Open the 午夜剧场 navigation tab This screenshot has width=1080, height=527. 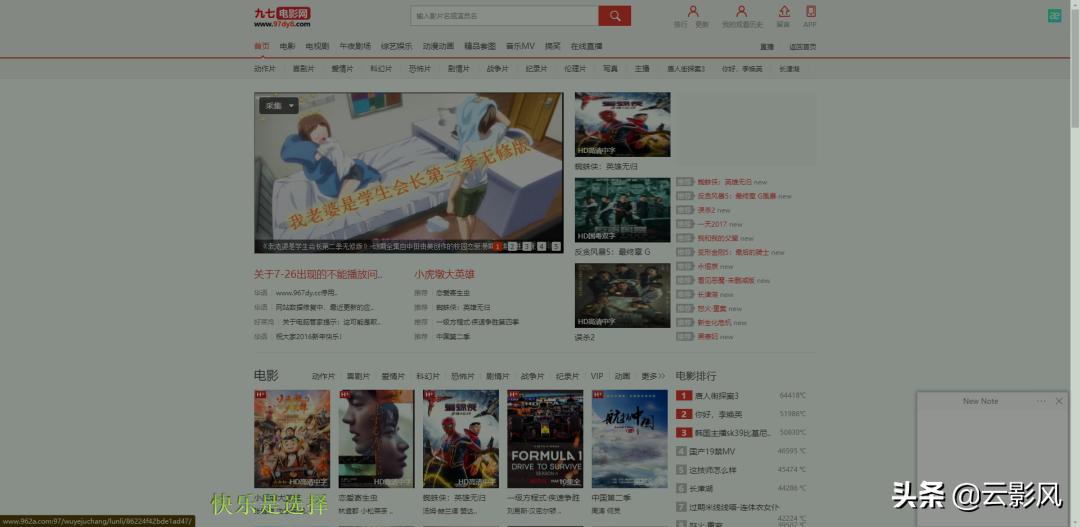coord(355,46)
